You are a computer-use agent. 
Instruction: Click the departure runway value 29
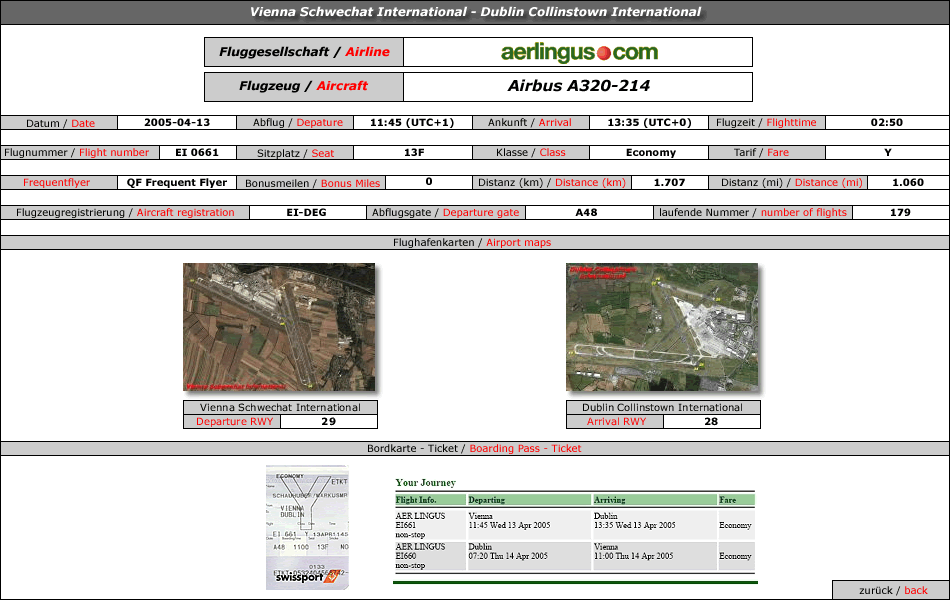(x=328, y=421)
